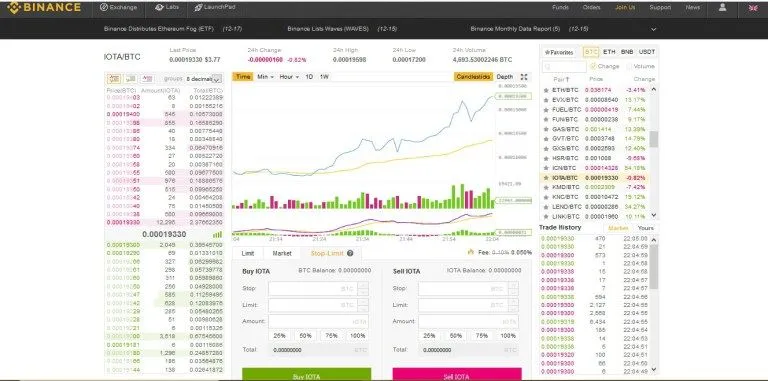Viewport: 768px width, 381px height.
Task: Favorite the HSR/BTC pair star
Action: [546, 158]
